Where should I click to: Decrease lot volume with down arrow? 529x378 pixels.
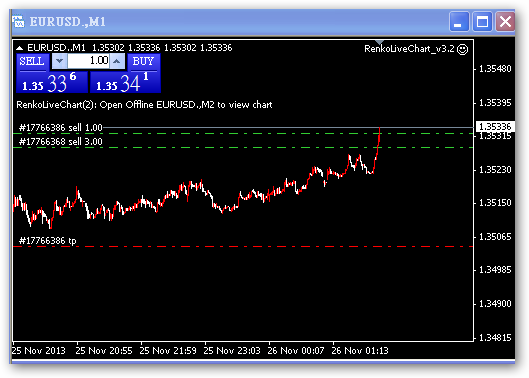click(59, 61)
